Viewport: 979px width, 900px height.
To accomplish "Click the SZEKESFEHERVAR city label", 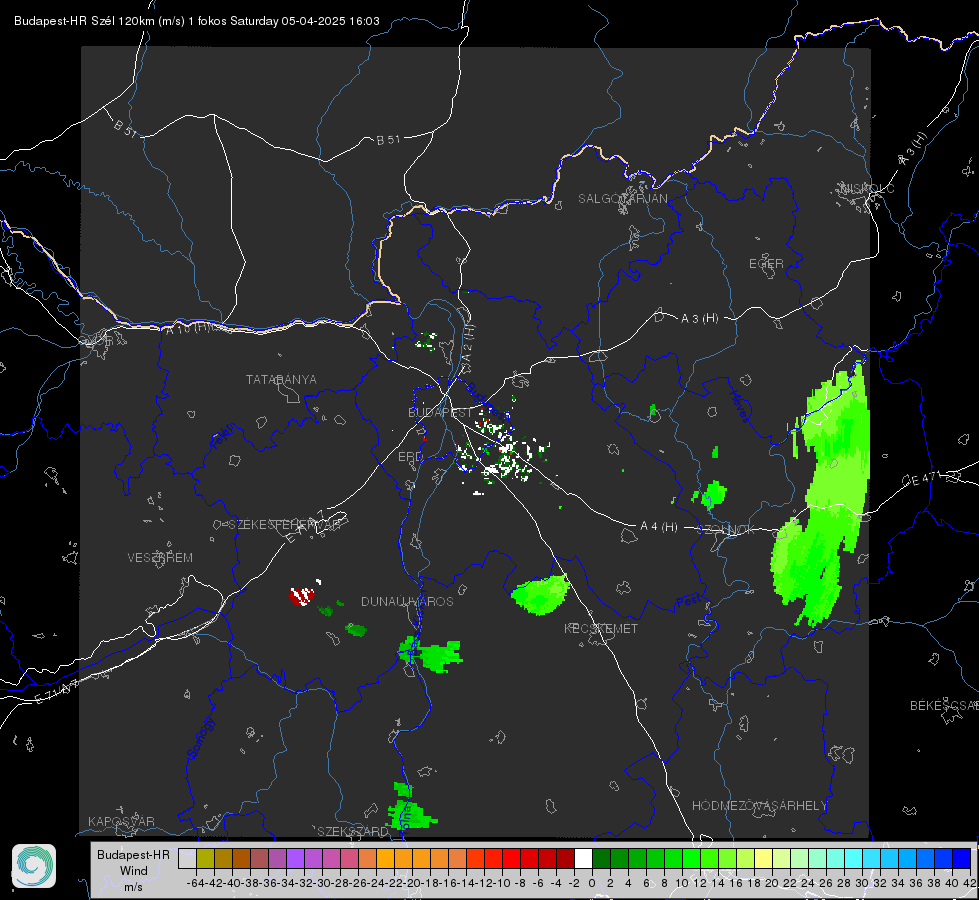I will pos(284,525).
